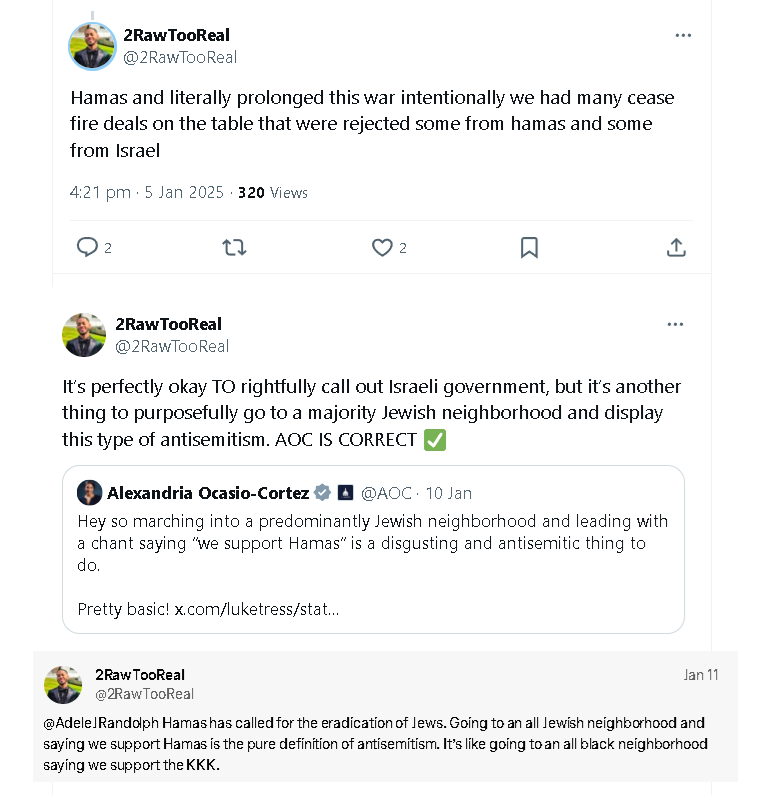The image size is (758, 795).
Task: Open the x.com/luketress/stat... link
Action: point(257,609)
